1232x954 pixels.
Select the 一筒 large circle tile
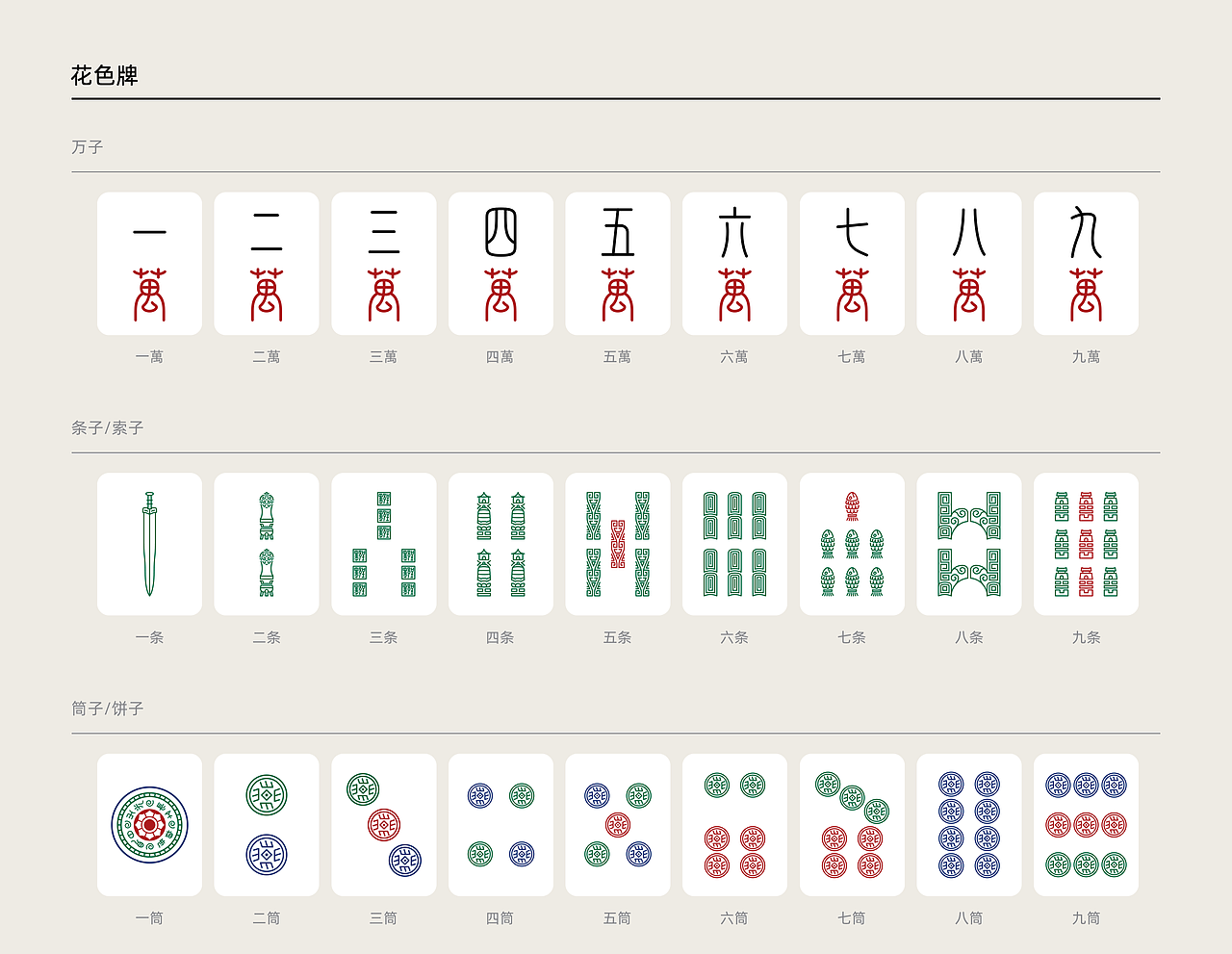point(149,825)
